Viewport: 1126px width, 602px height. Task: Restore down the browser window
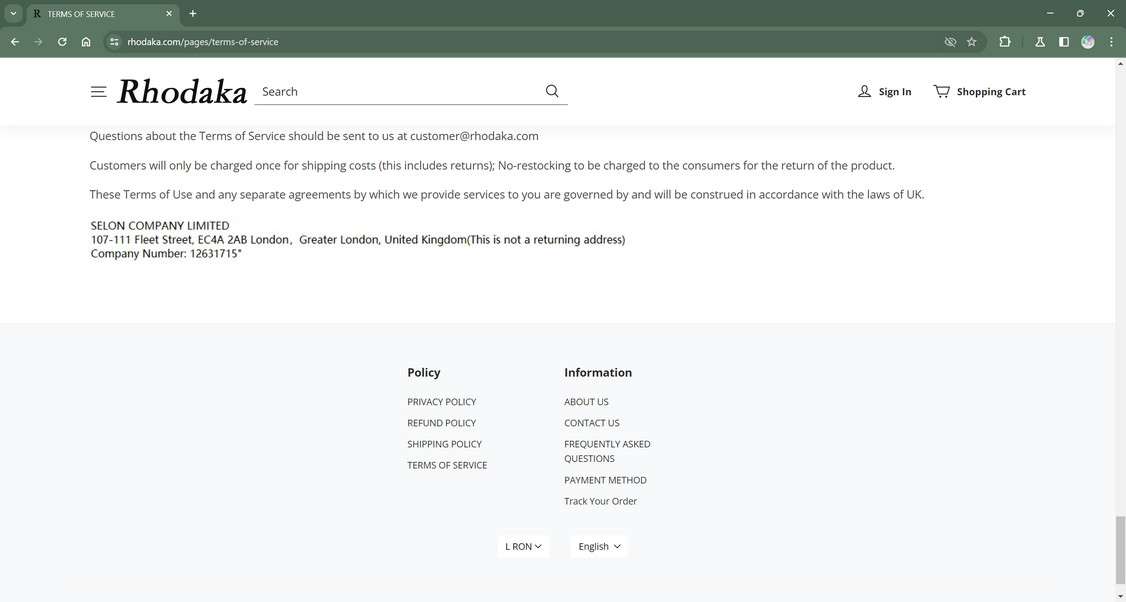(x=1080, y=14)
